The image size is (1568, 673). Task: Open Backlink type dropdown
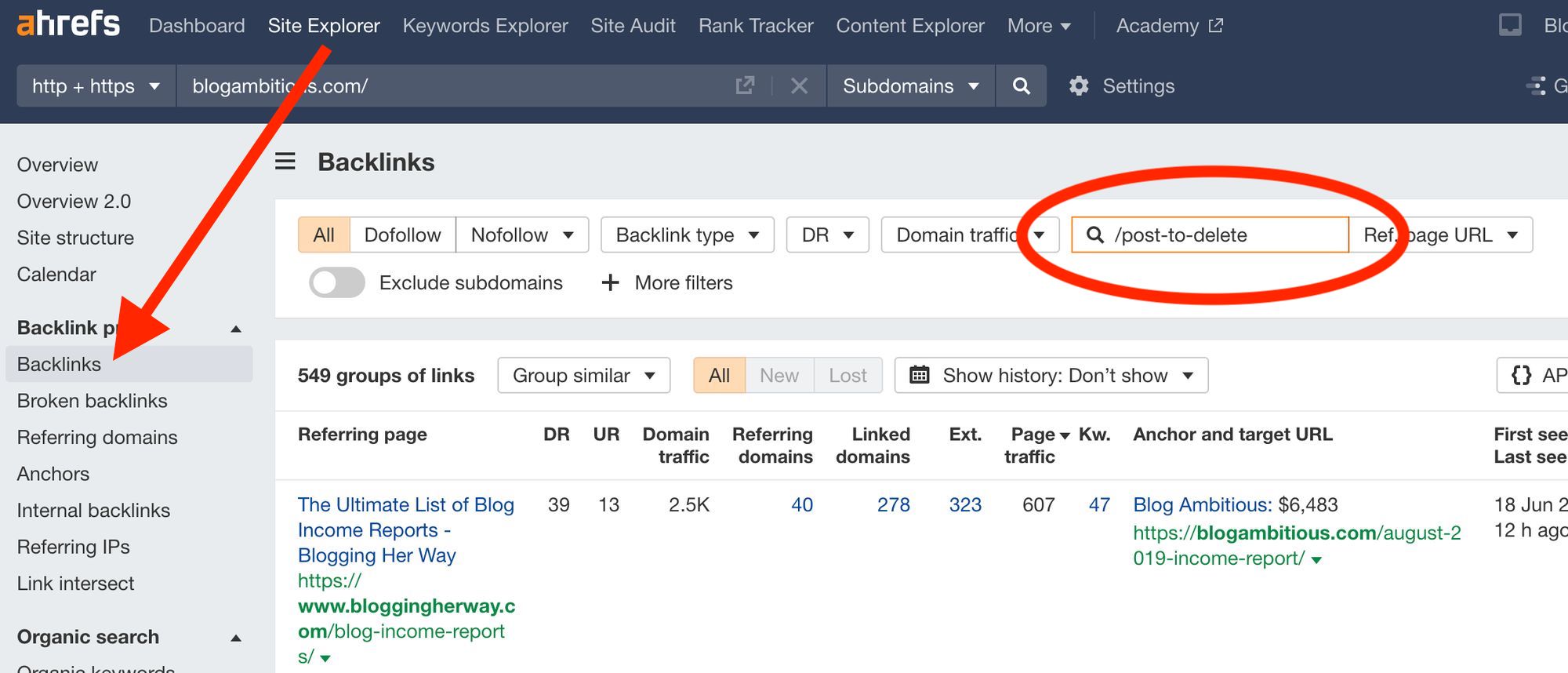click(688, 235)
